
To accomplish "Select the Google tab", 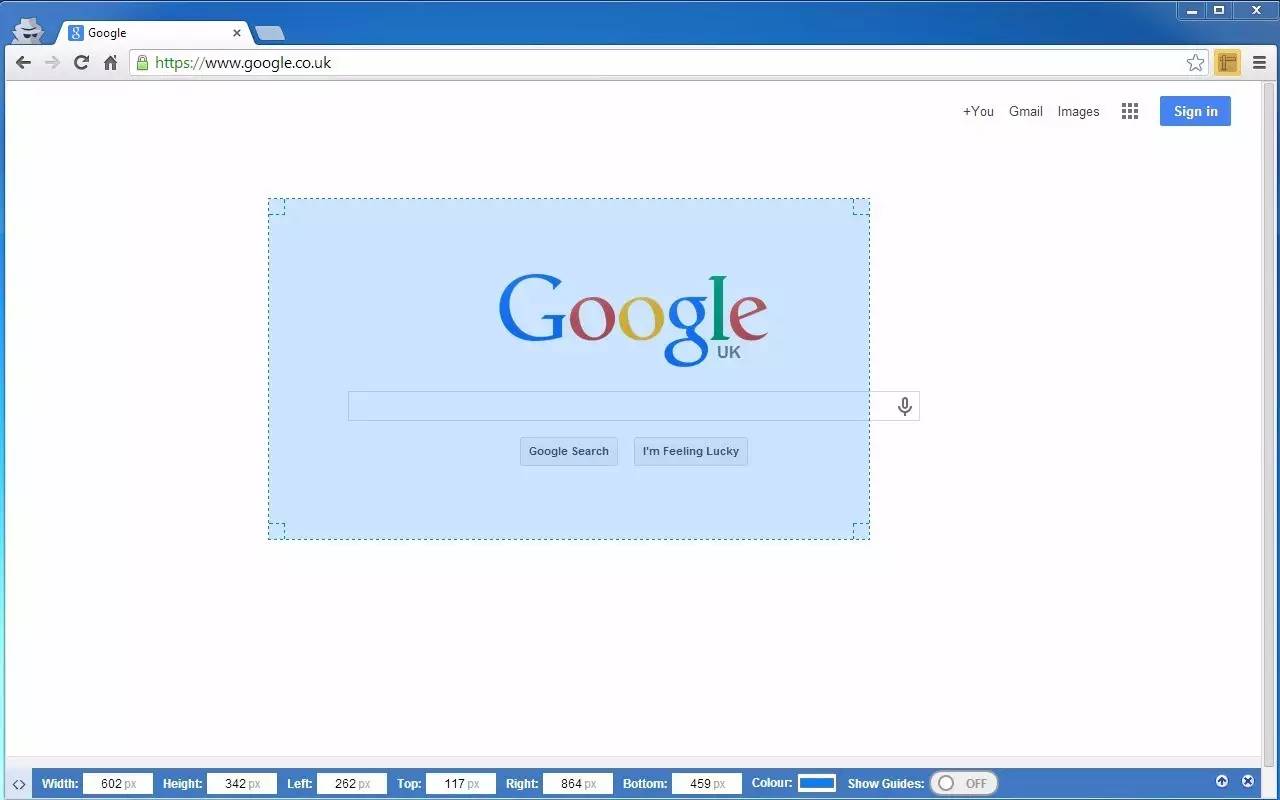I will (x=155, y=32).
